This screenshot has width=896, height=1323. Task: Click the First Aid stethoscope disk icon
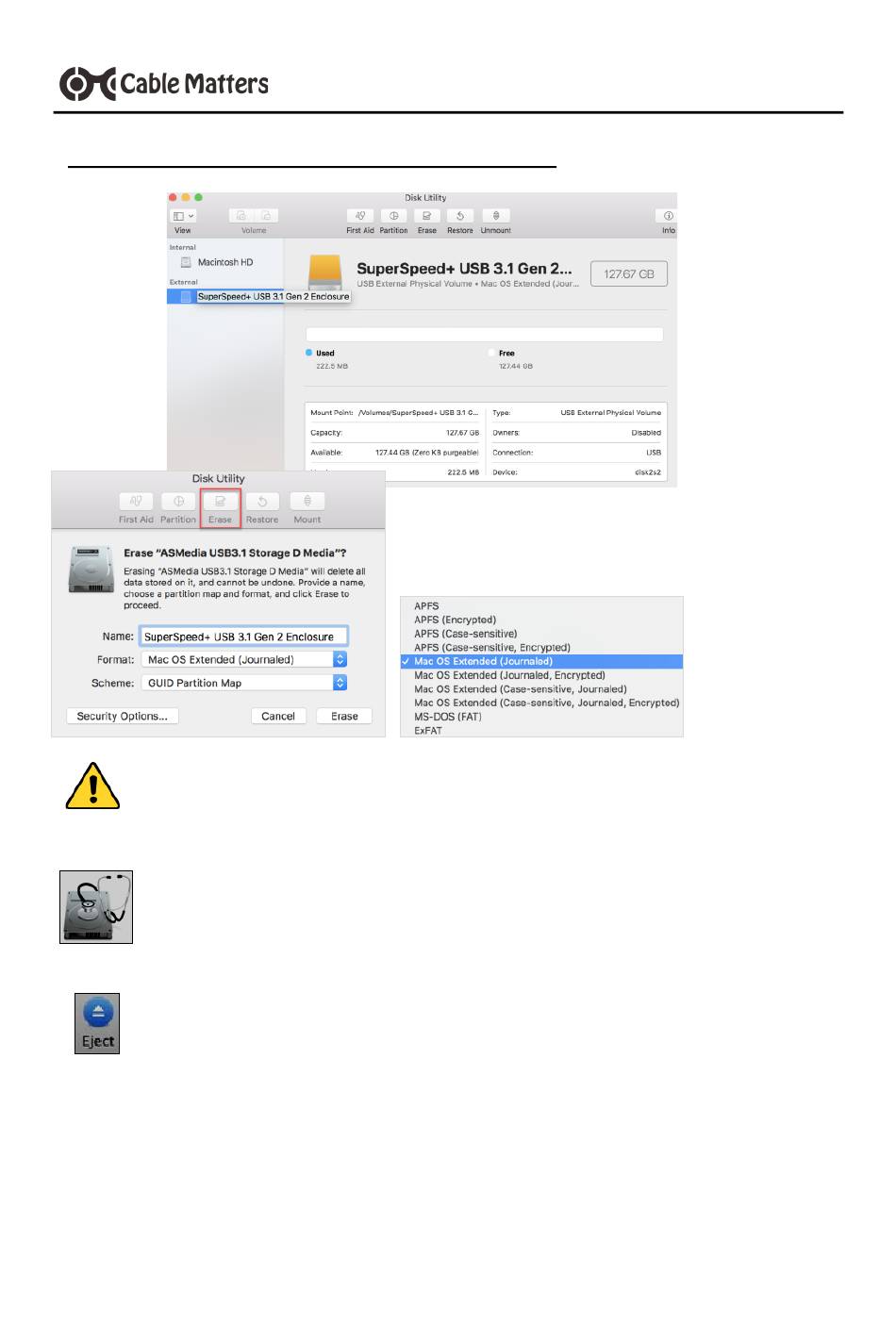(96, 907)
